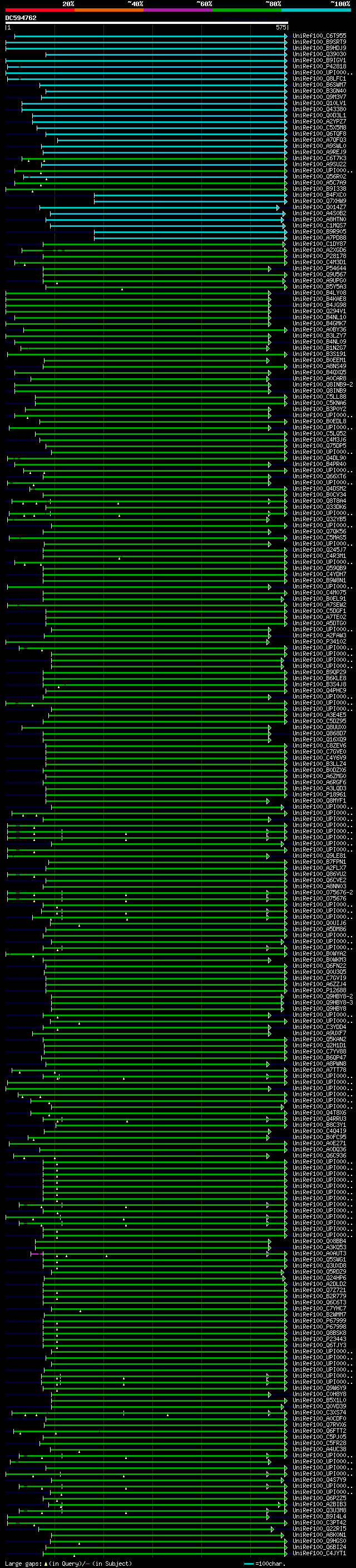Viewport: 356px width, 1568px height.
Task: Click label UniRef100_A4S0B2
Action: pyautogui.click(x=319, y=213)
